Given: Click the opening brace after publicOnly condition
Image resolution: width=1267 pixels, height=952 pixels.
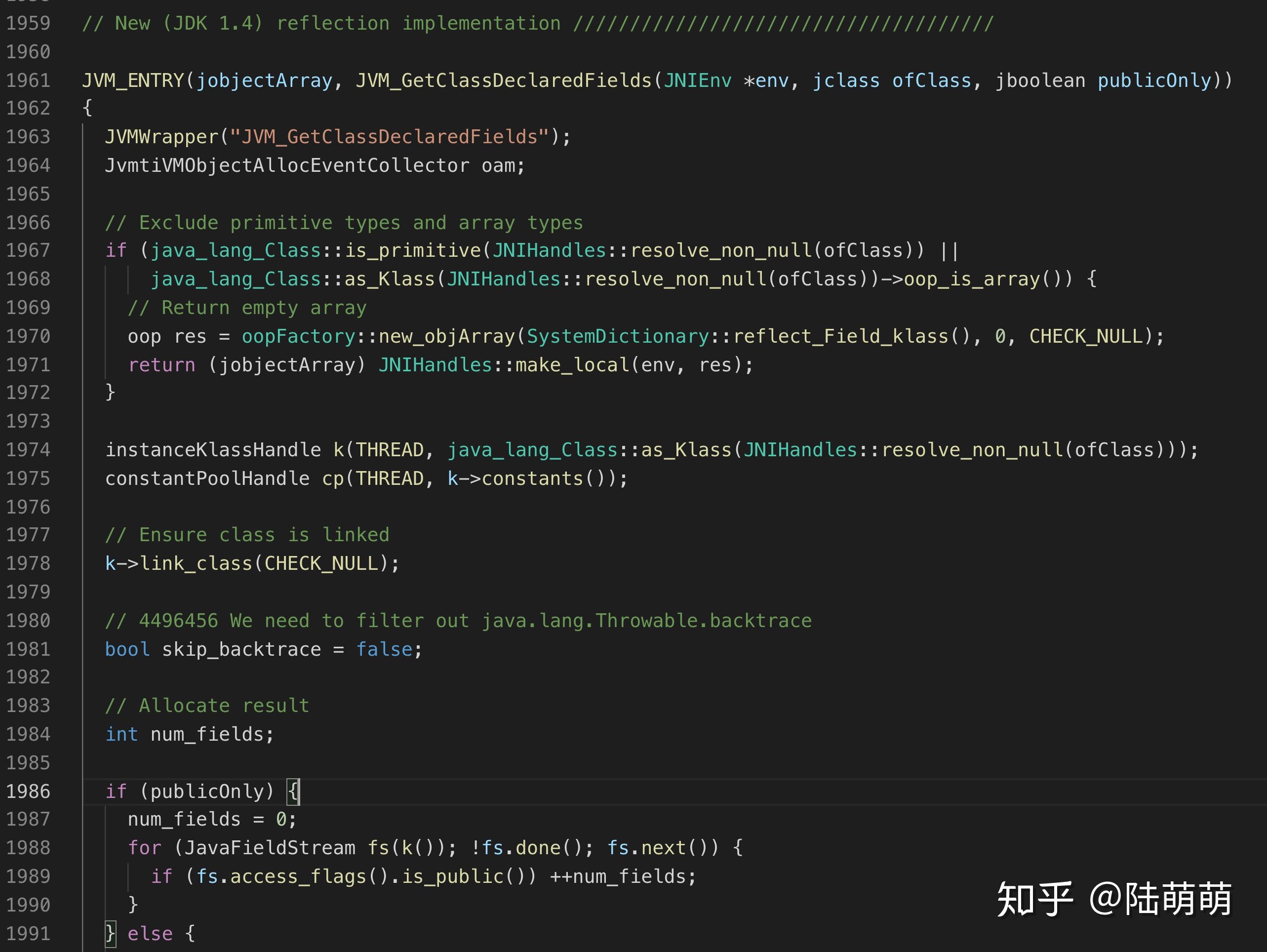Looking at the screenshot, I should [x=293, y=791].
